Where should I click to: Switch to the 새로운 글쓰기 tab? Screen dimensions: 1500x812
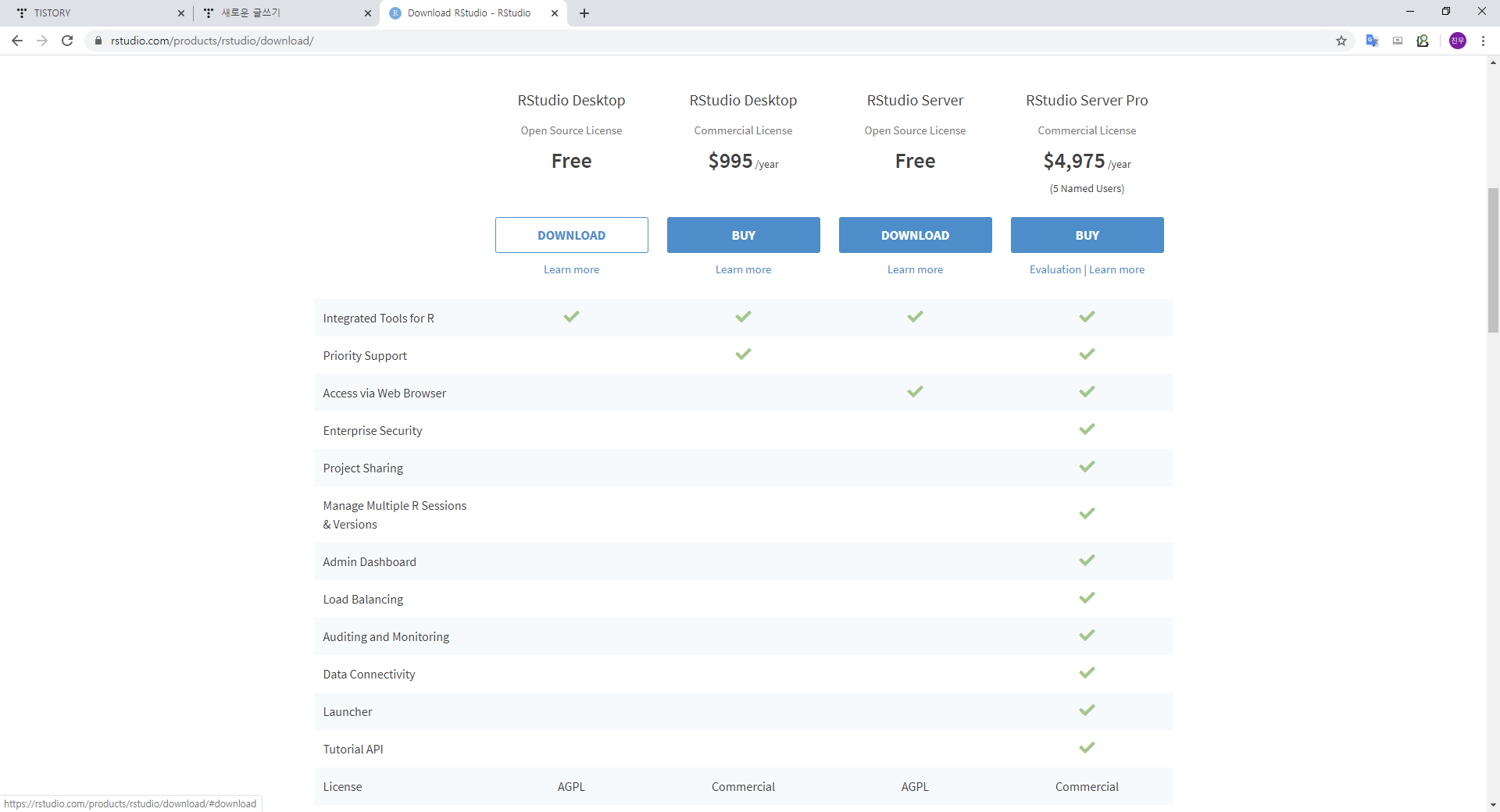(x=285, y=13)
